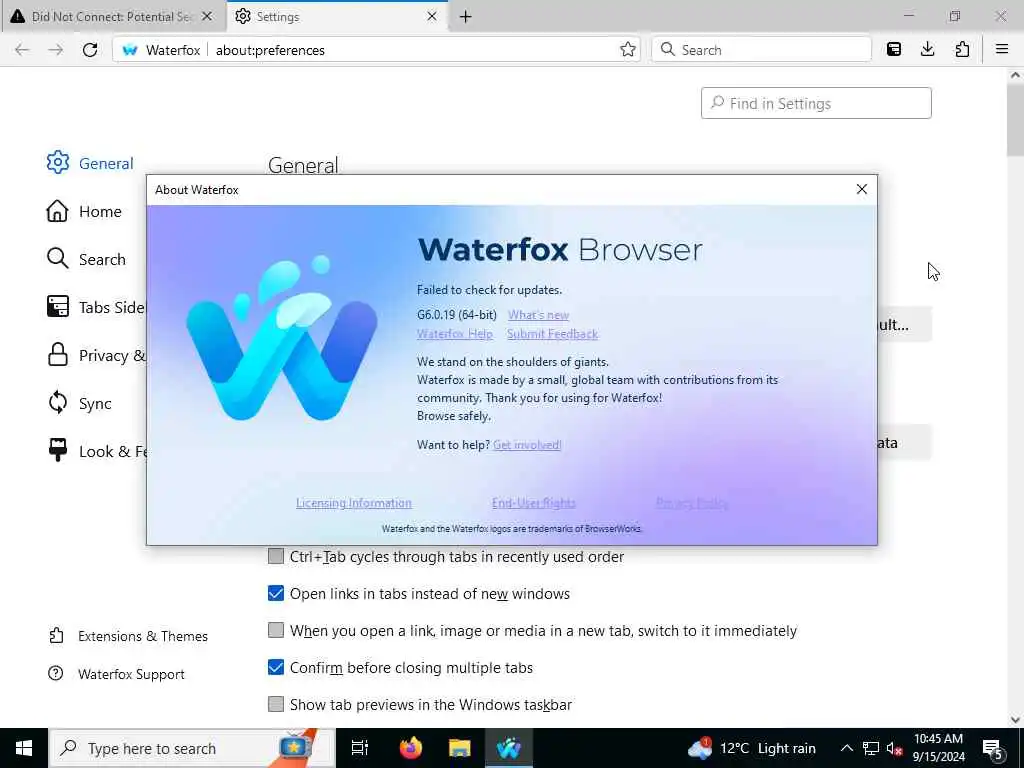The height and width of the screenshot is (768, 1024).
Task: Click the Get involved link
Action: point(527,445)
